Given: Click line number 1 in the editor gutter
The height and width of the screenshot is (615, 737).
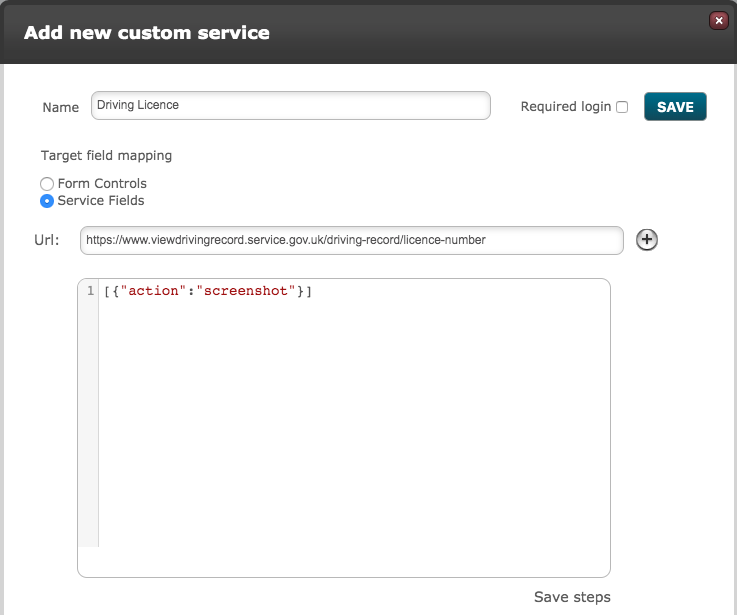Looking at the screenshot, I should coord(90,291).
